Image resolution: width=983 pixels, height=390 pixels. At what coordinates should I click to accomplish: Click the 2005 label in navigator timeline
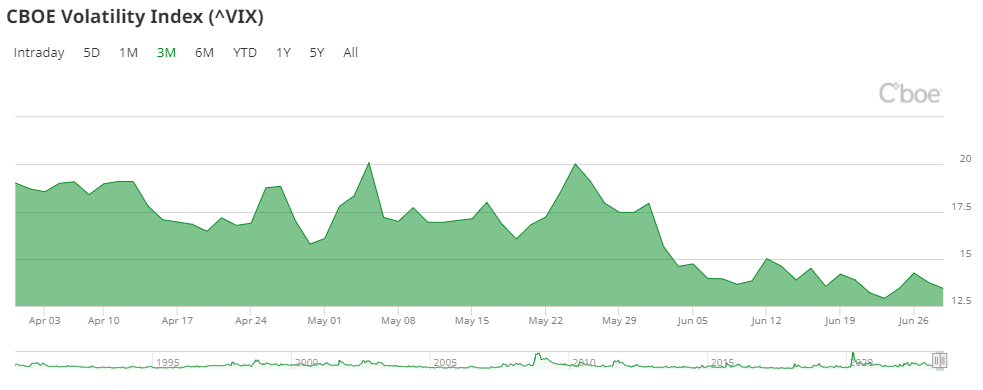(445, 362)
